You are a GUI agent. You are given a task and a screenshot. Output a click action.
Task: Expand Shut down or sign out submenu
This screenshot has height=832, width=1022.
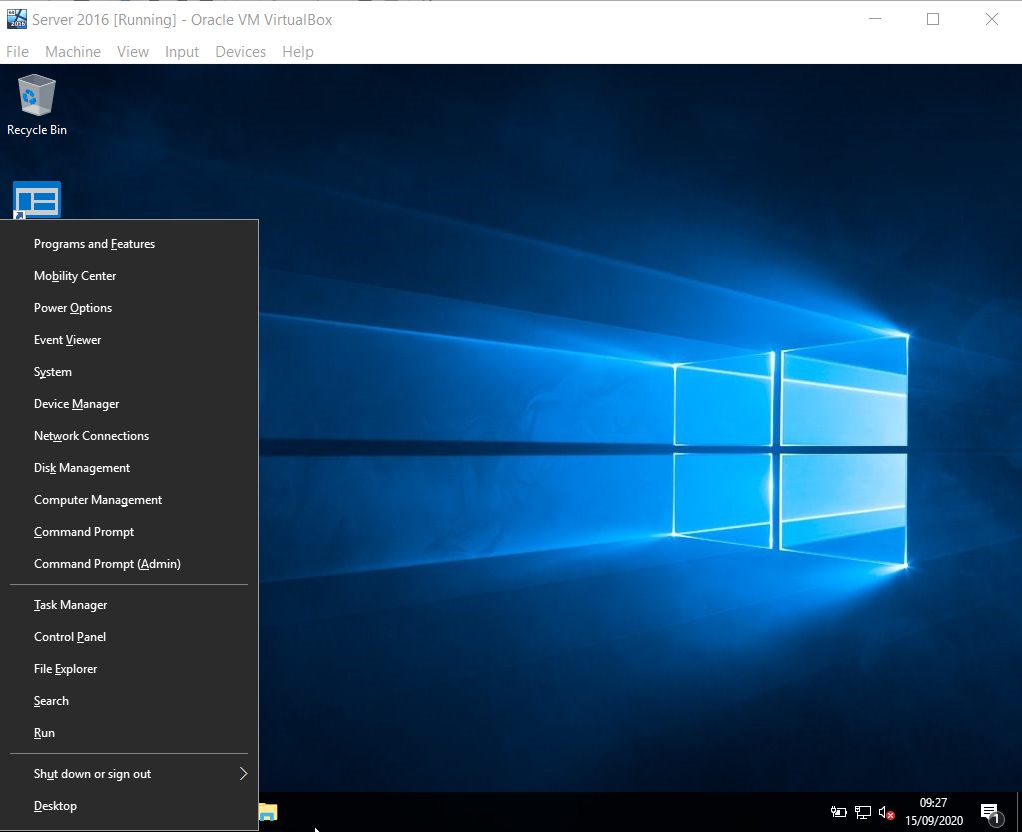[x=129, y=773]
